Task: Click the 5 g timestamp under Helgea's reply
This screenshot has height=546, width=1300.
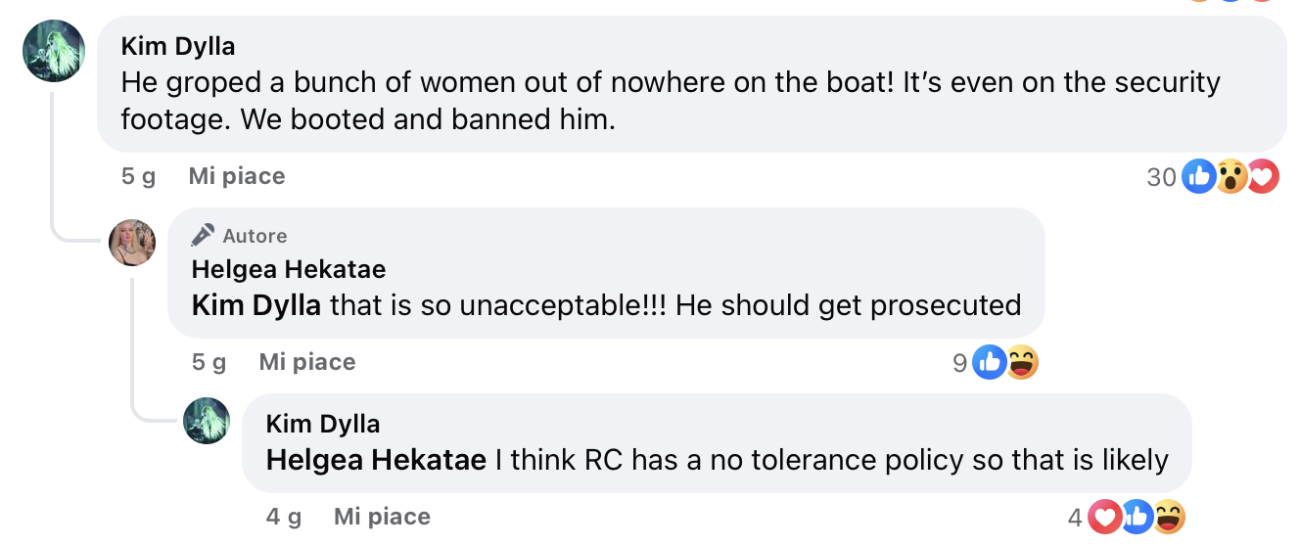Action: click(x=209, y=362)
